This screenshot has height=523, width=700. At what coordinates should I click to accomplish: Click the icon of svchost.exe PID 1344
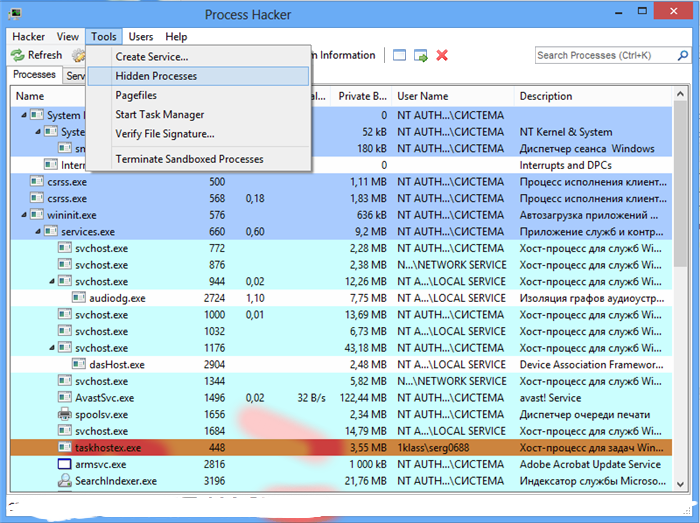(65, 381)
